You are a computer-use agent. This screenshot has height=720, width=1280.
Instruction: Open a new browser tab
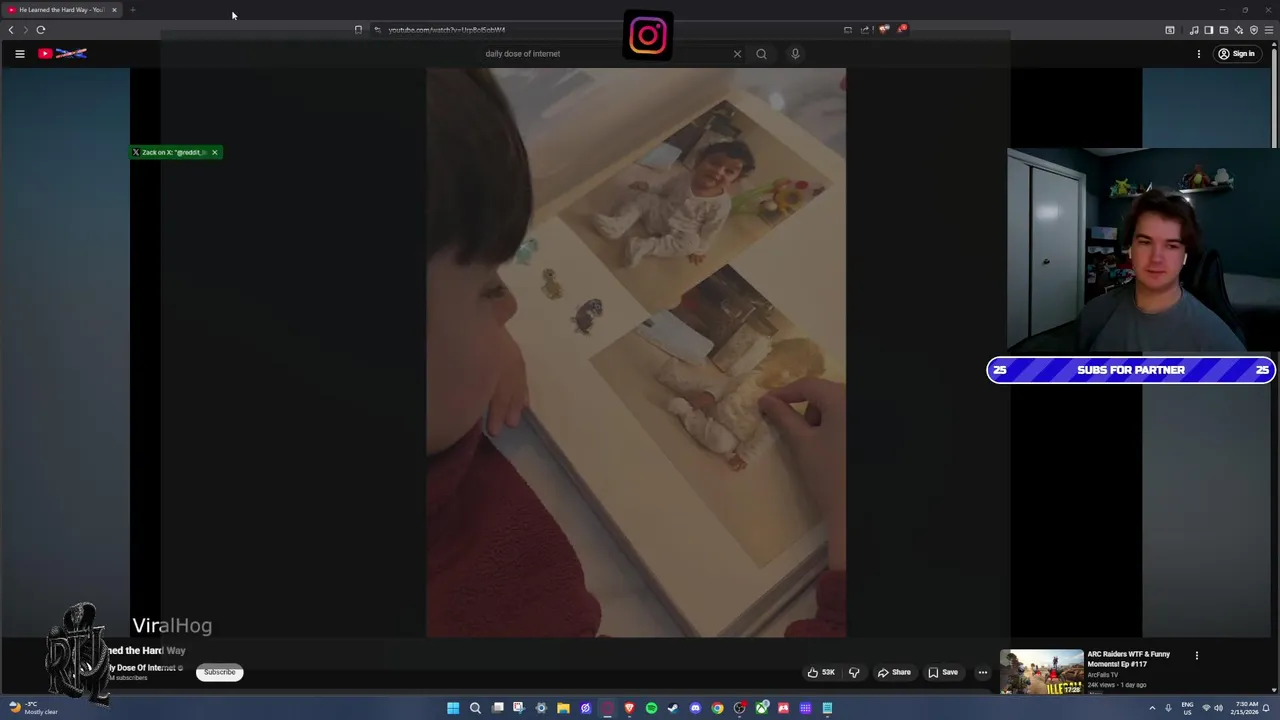pos(132,10)
